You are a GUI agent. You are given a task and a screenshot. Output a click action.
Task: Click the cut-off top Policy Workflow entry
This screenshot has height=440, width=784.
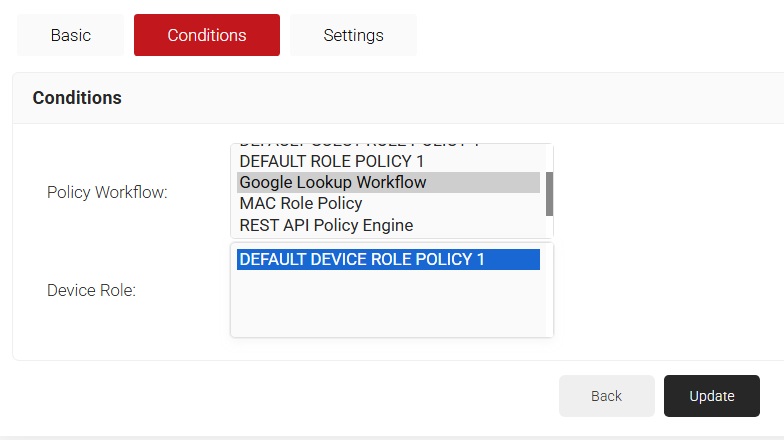[x=359, y=146]
